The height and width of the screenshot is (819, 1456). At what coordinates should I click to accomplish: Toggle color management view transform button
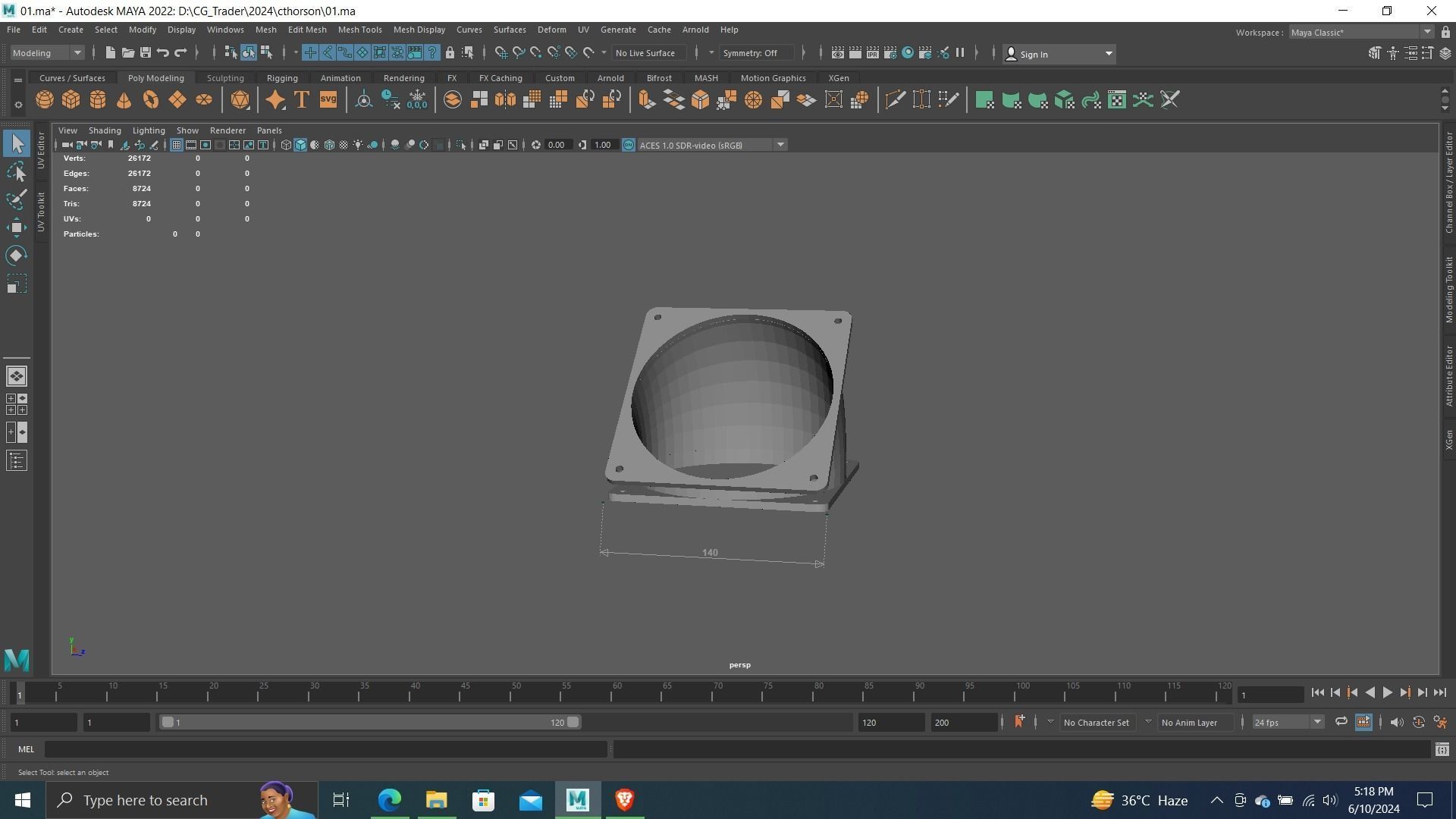(x=629, y=145)
